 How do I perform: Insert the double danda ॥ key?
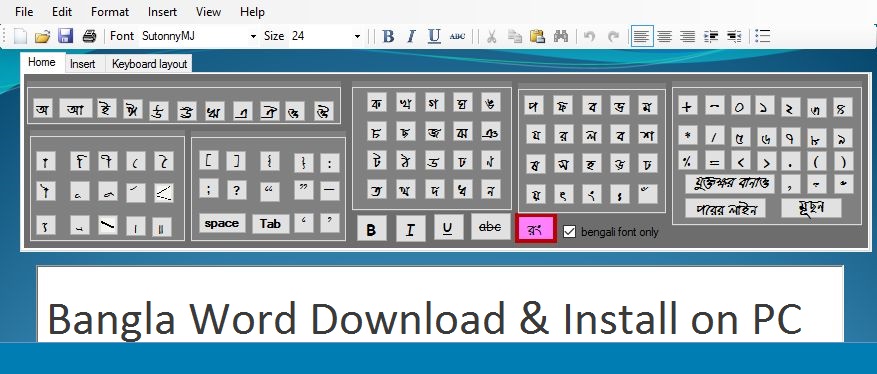(x=161, y=227)
